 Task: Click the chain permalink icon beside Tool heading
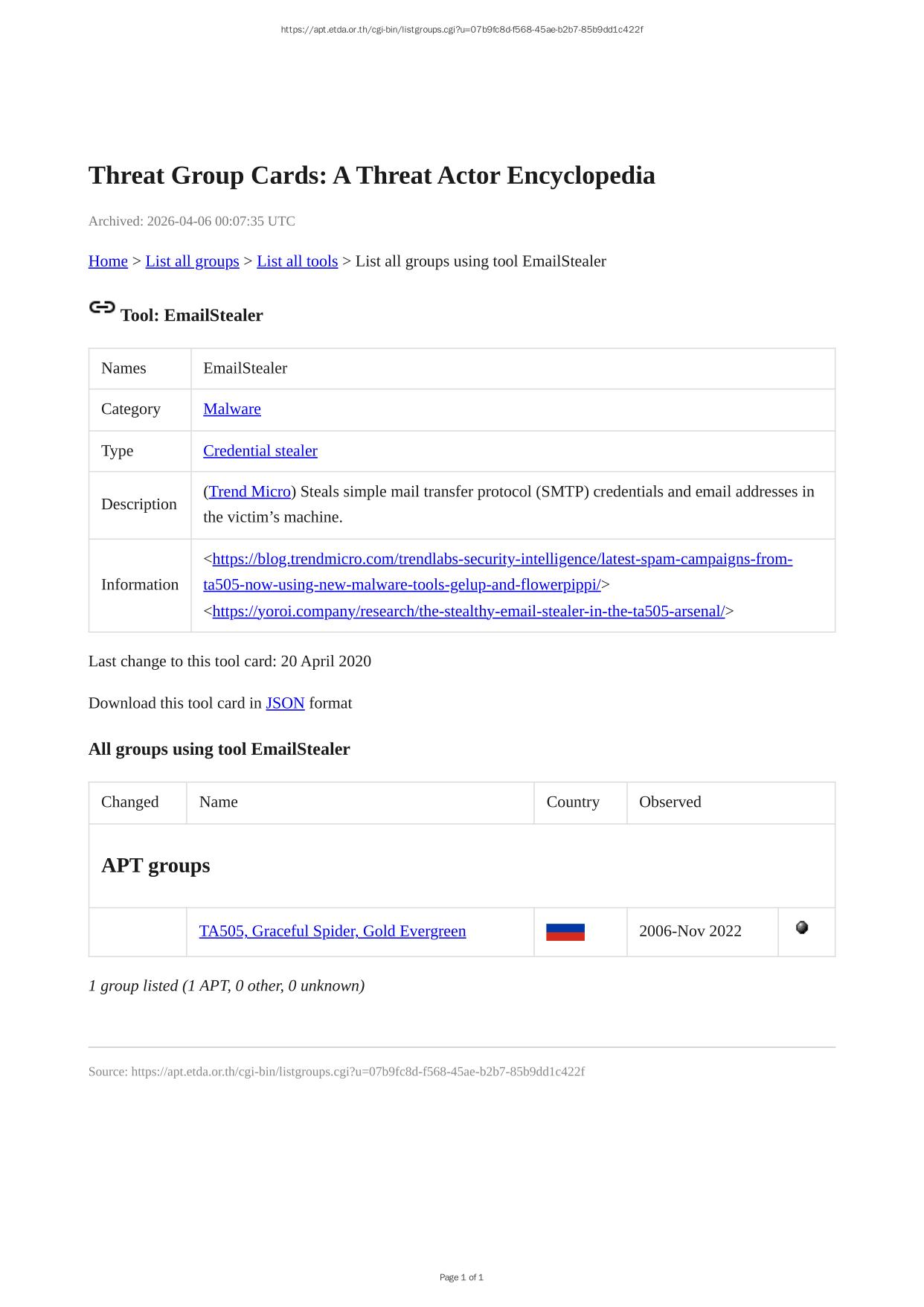coord(102,307)
